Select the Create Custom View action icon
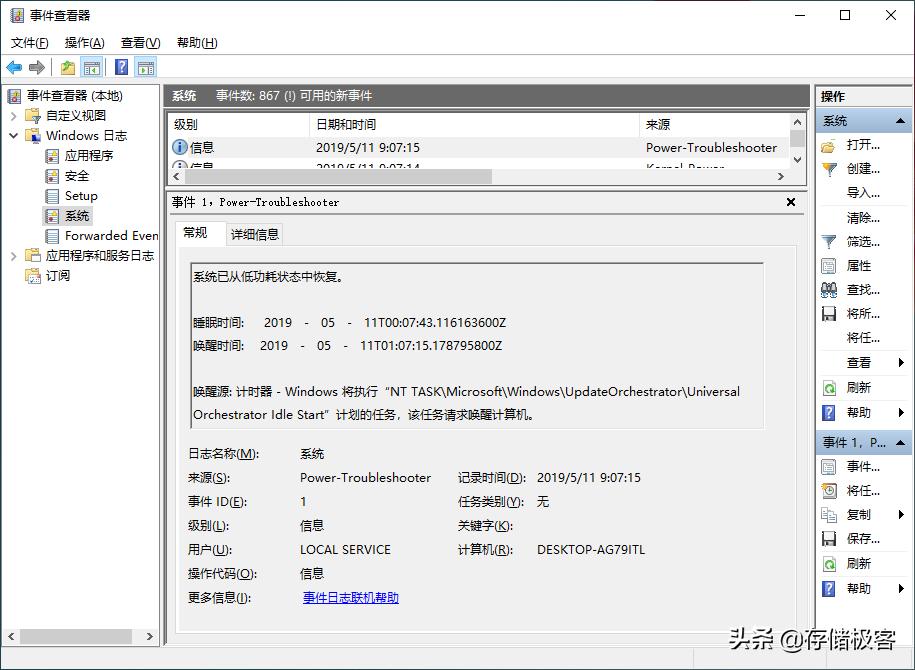The height and width of the screenshot is (670, 915). coord(829,169)
